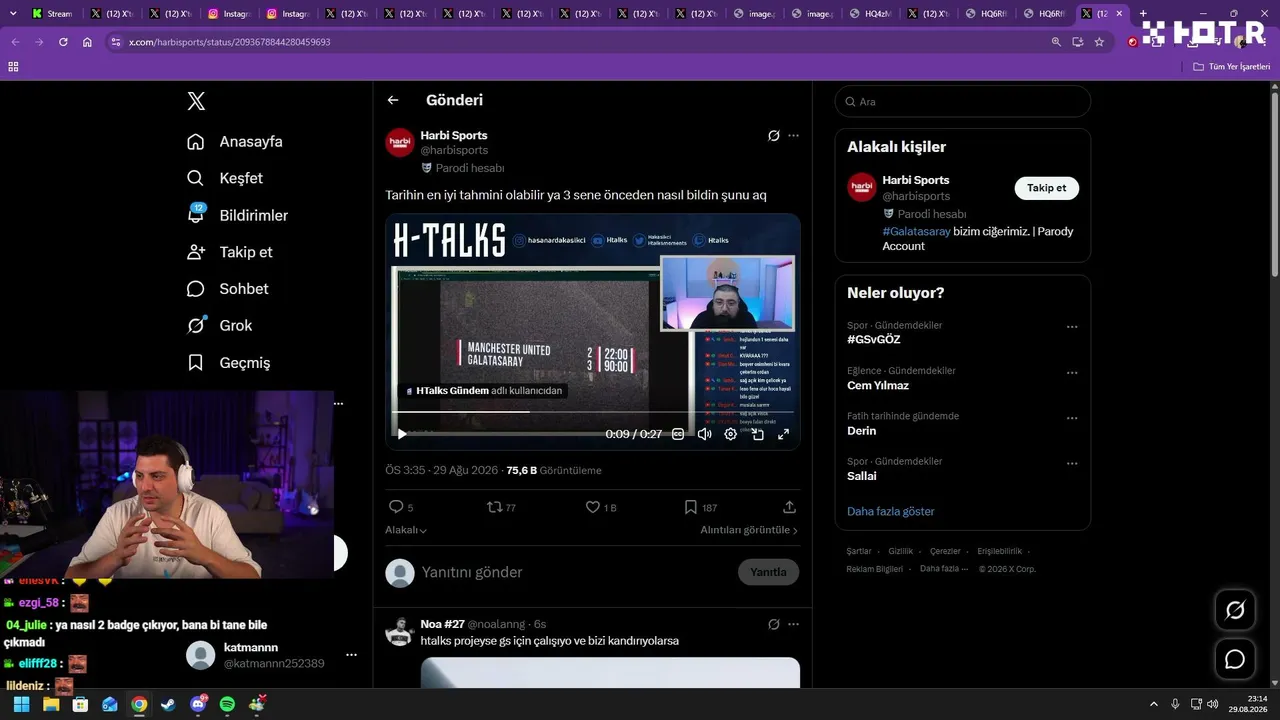Open video settings gear

731,434
